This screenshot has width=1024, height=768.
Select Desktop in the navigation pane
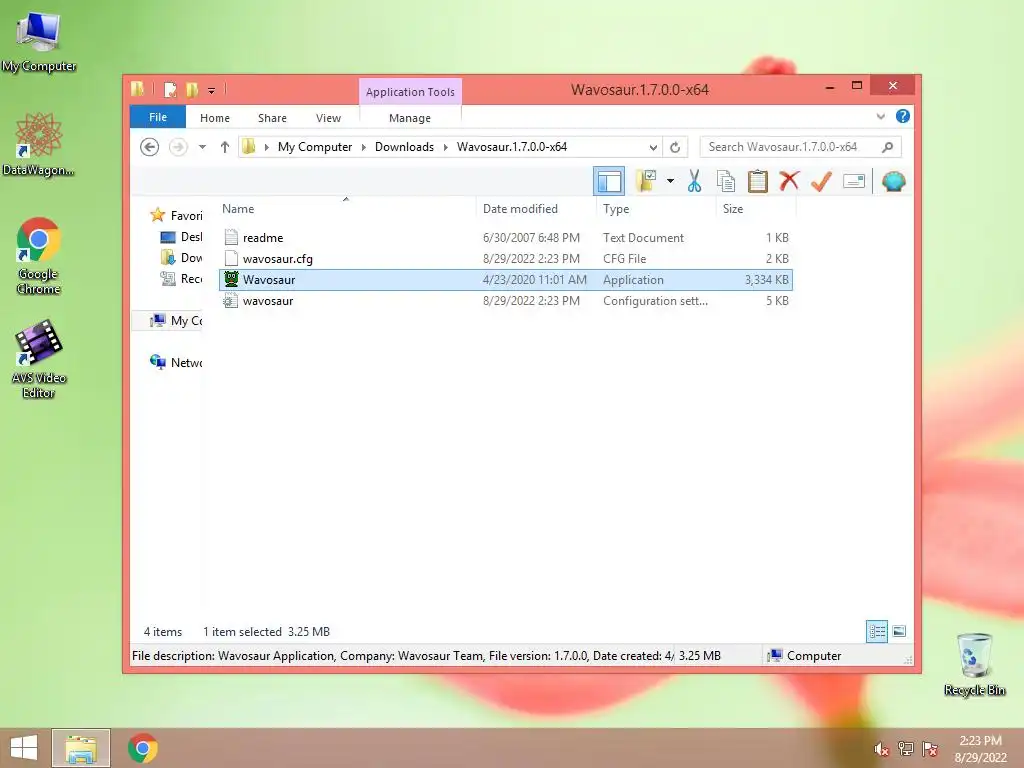coord(182,236)
